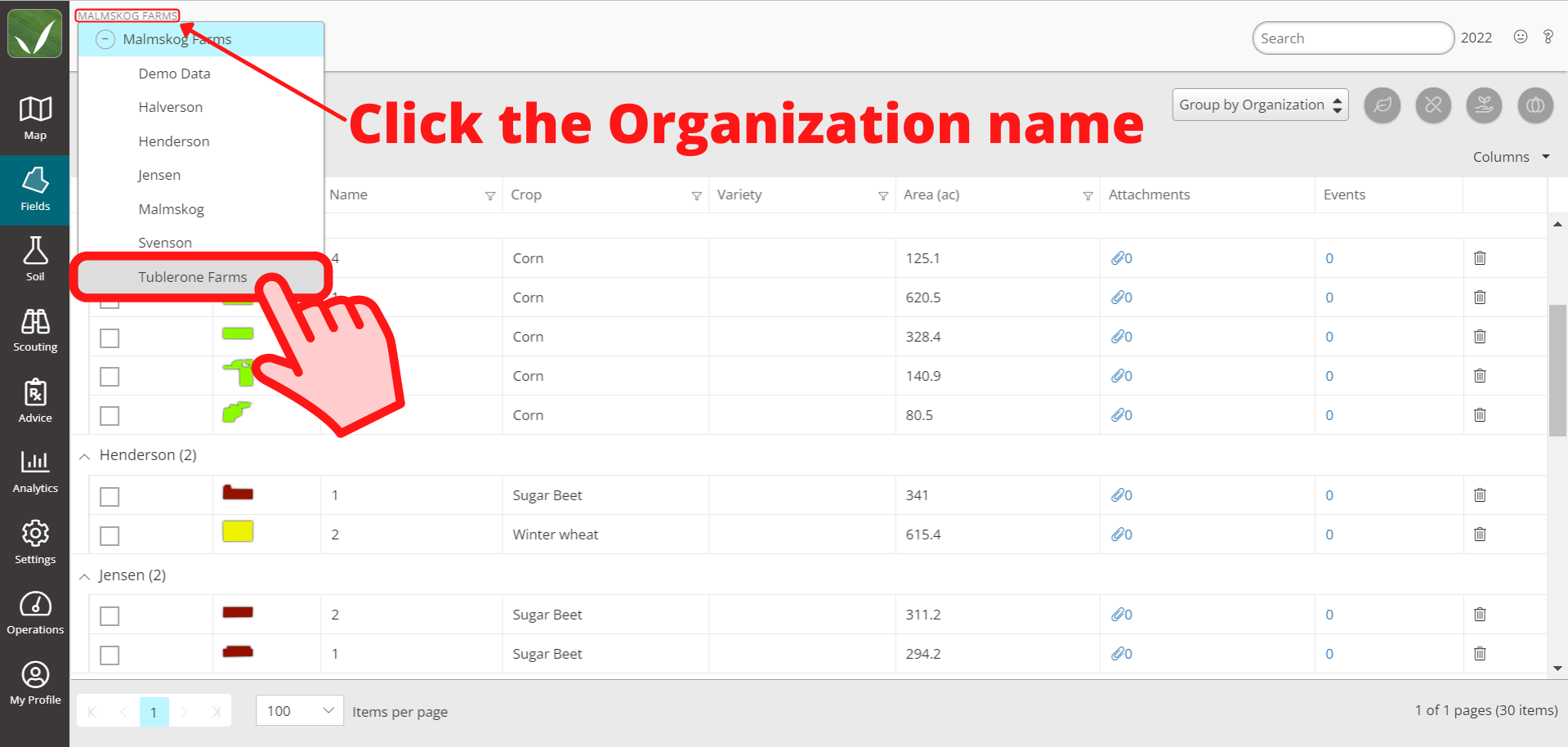Click the green shape of 328.4 acre field

(238, 333)
